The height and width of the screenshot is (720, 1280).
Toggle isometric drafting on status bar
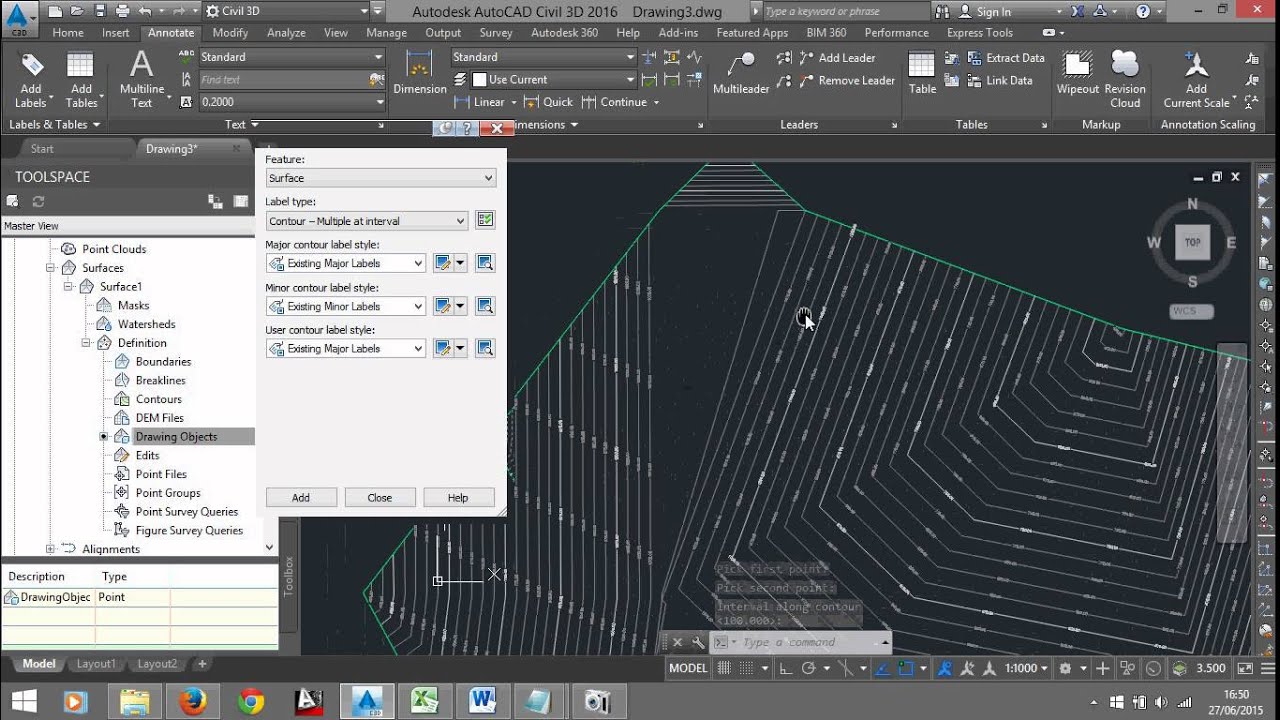[x=846, y=668]
